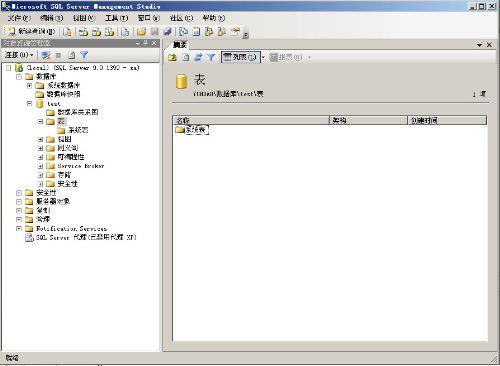
Task: Click the Template Explorer toolbar icon
Action: pyautogui.click(x=222, y=32)
